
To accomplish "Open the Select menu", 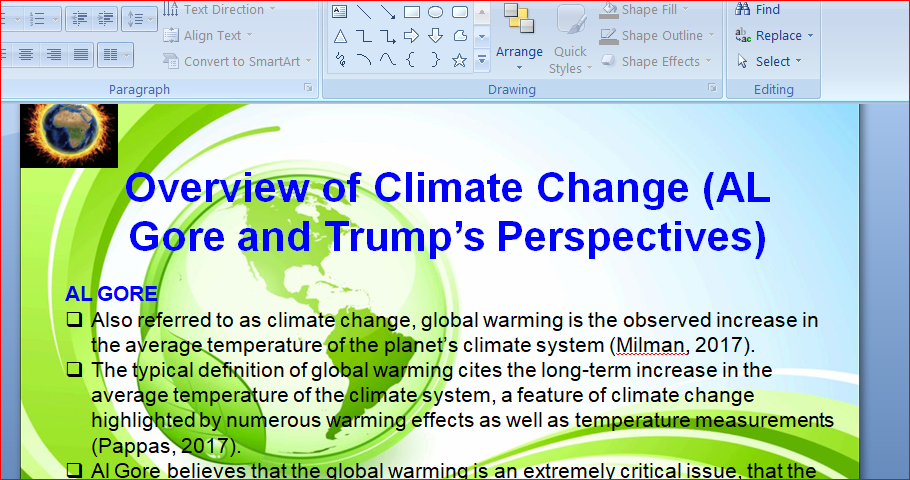I will coord(769,61).
